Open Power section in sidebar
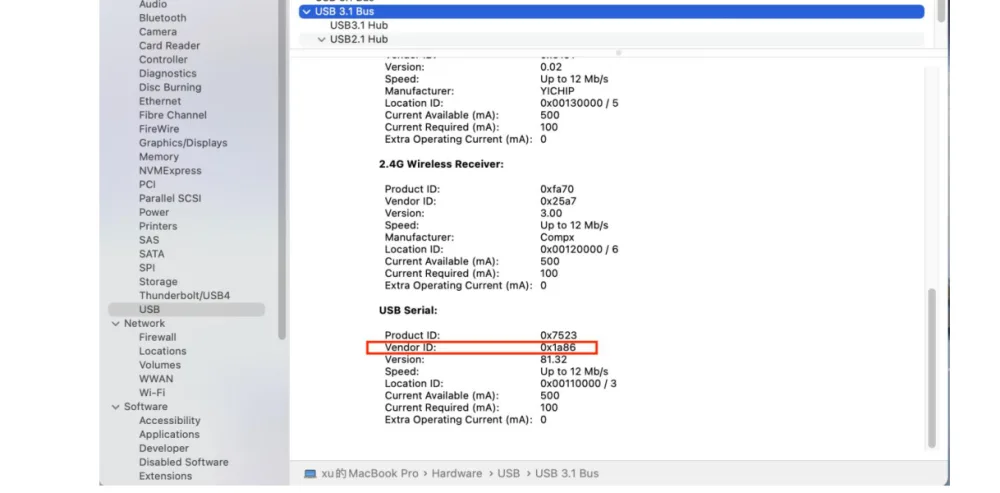Screen dimensions: 1000x493 click(x=154, y=212)
